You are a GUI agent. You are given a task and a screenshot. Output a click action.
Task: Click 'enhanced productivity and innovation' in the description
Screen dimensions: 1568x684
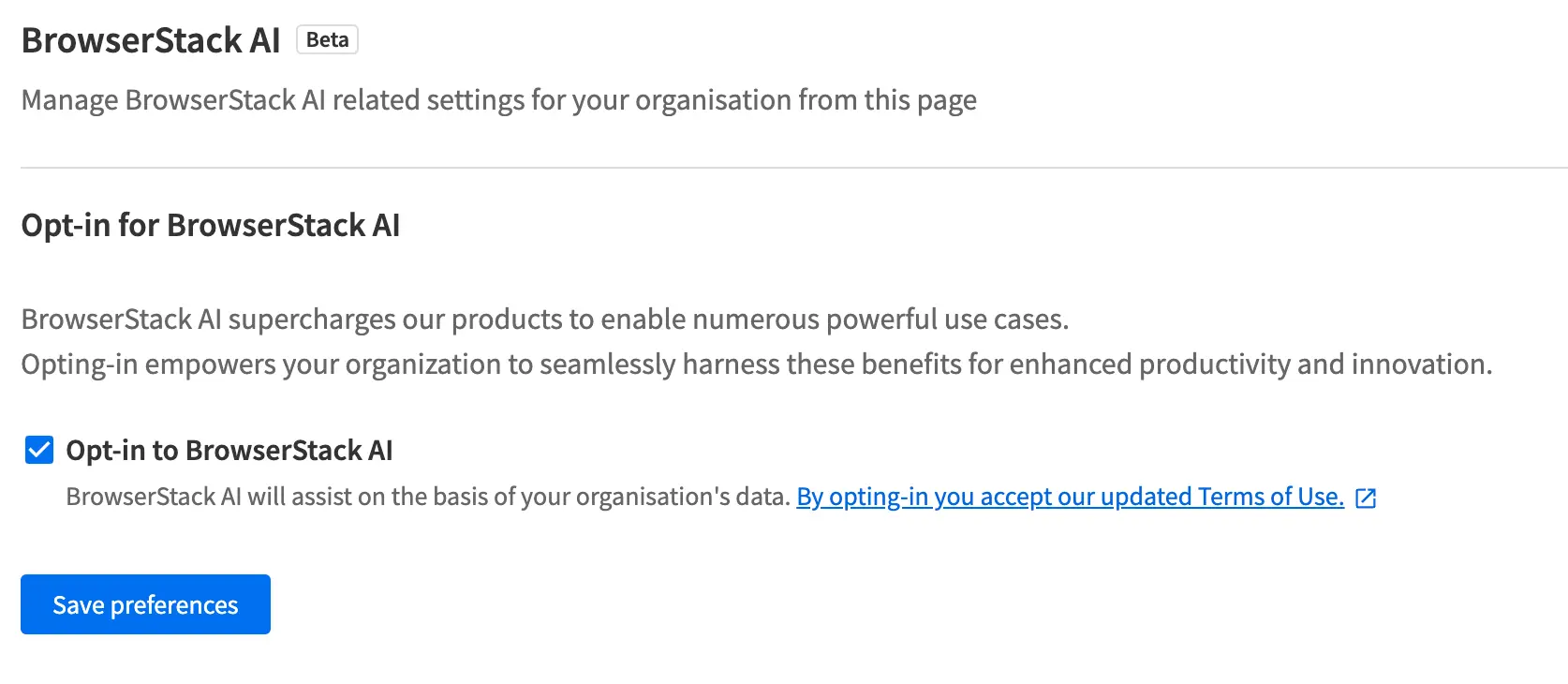(x=1314, y=364)
